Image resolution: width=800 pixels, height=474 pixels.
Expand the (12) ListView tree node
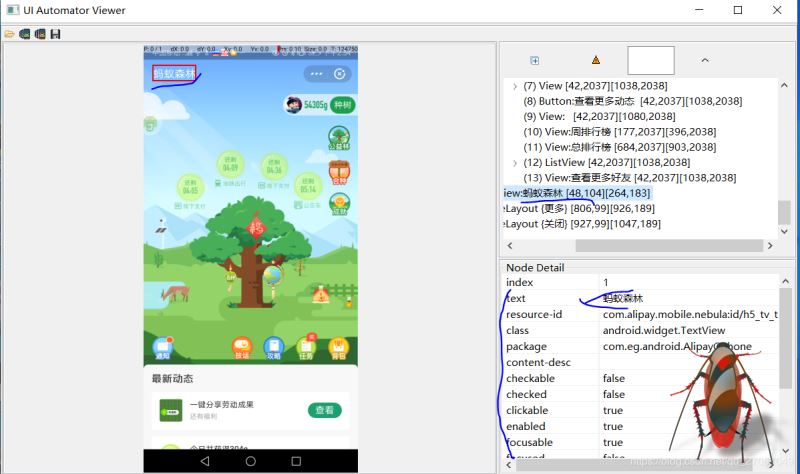[x=515, y=163]
